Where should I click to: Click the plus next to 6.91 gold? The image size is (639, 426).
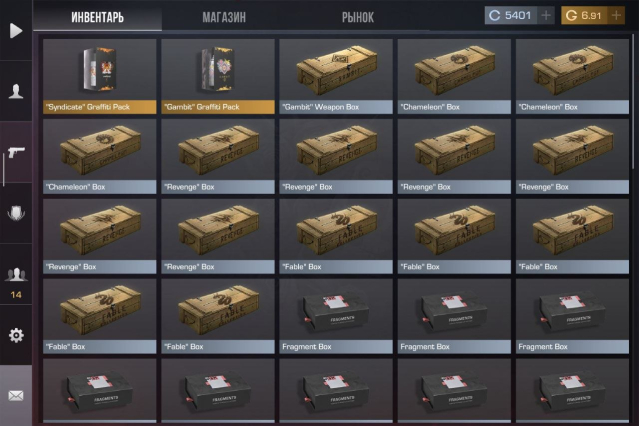[616, 15]
